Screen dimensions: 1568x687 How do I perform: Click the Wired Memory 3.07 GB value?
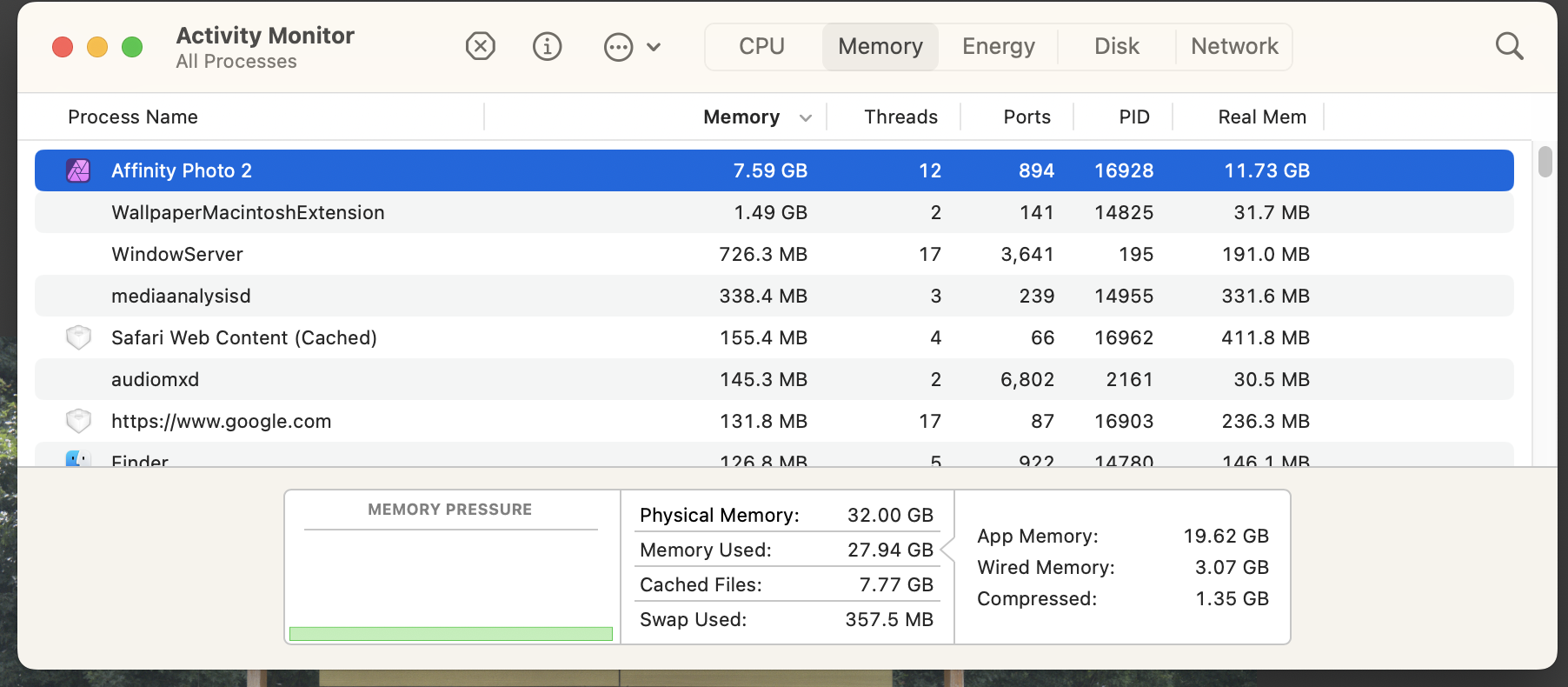tap(1232, 567)
